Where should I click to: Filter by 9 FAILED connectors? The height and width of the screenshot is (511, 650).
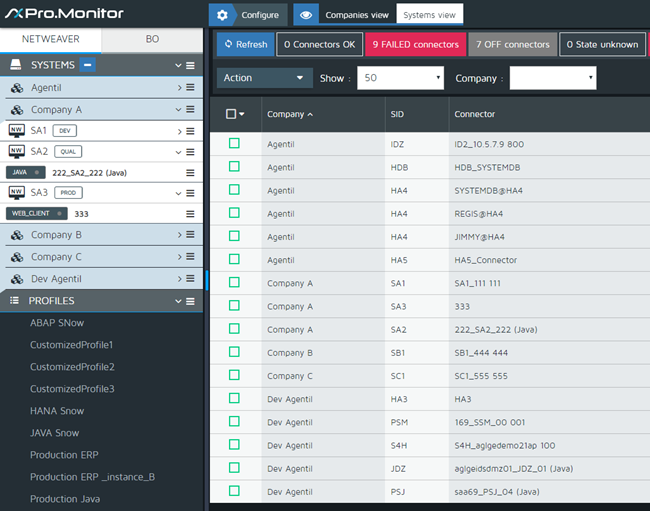click(x=415, y=44)
